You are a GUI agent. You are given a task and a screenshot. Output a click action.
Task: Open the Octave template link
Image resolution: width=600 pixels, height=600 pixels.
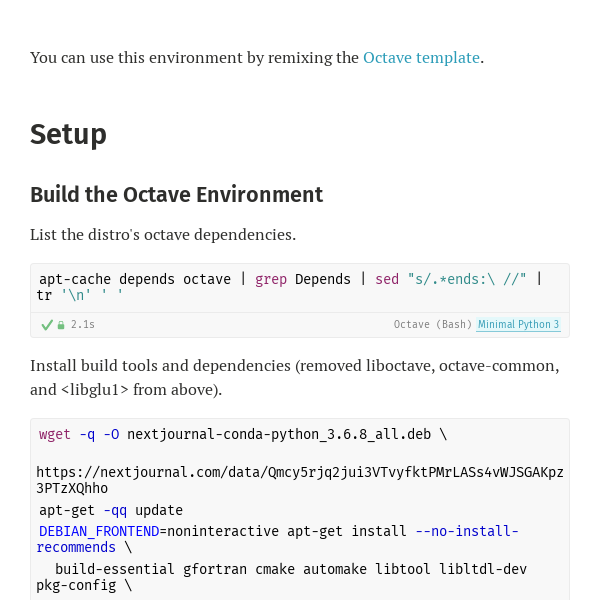click(421, 58)
